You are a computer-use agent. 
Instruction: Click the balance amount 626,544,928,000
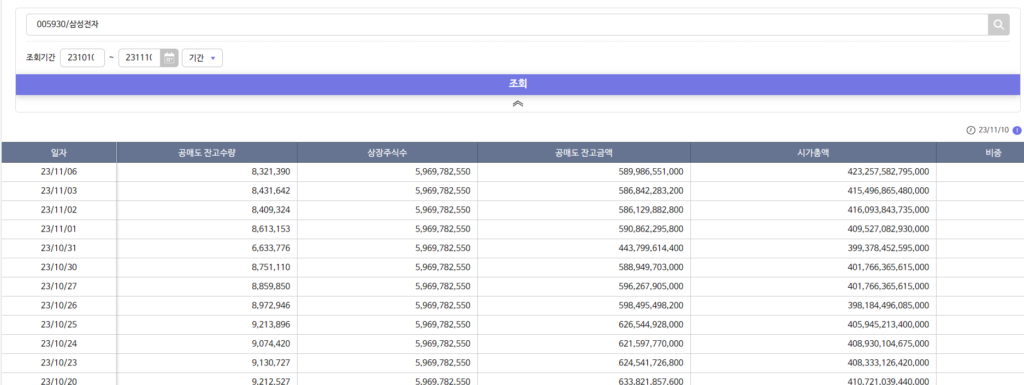click(650, 324)
